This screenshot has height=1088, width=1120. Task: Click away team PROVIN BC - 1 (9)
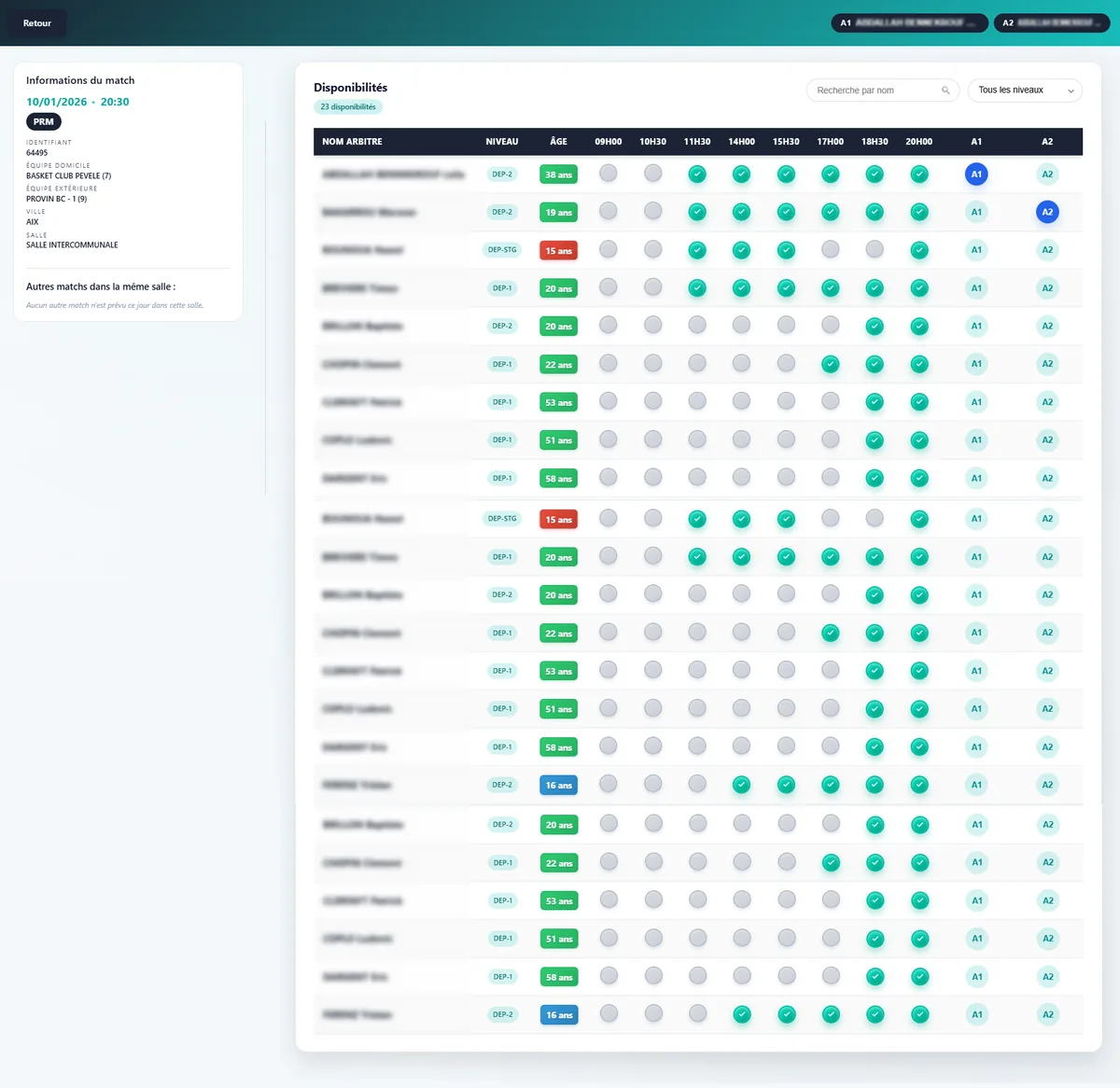[57, 199]
